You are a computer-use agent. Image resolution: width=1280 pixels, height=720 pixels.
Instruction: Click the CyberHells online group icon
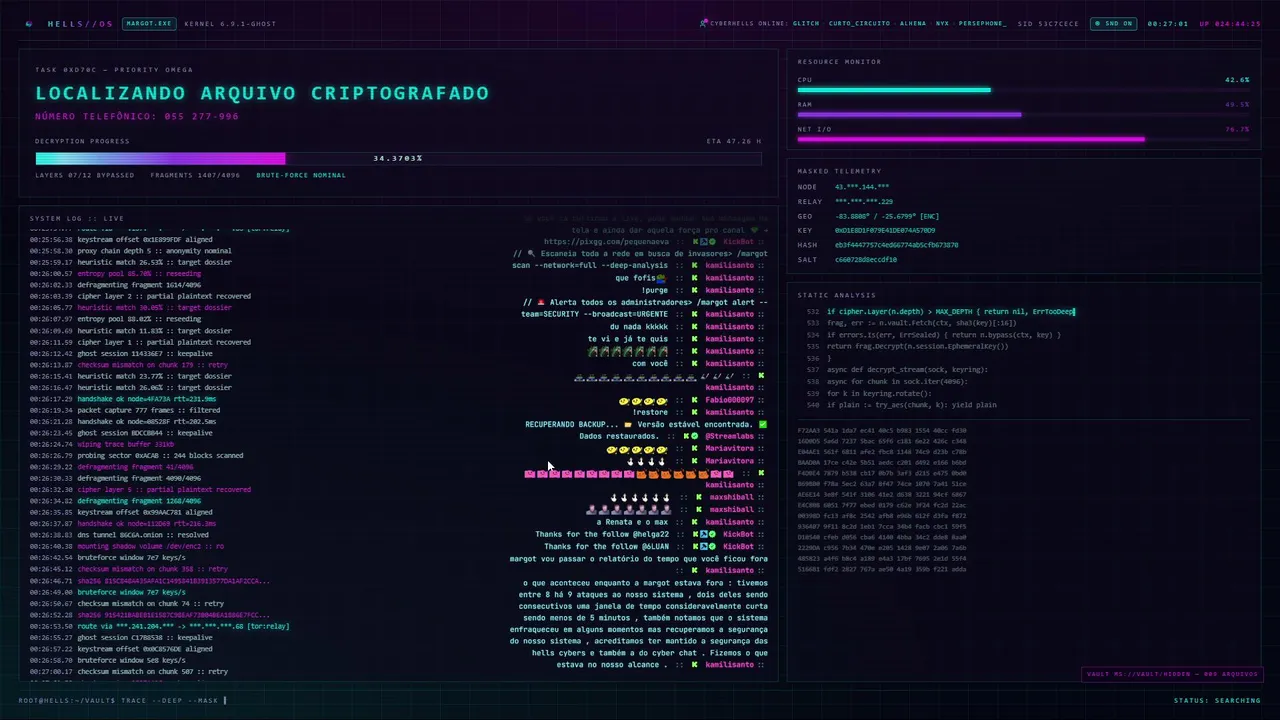click(x=704, y=23)
